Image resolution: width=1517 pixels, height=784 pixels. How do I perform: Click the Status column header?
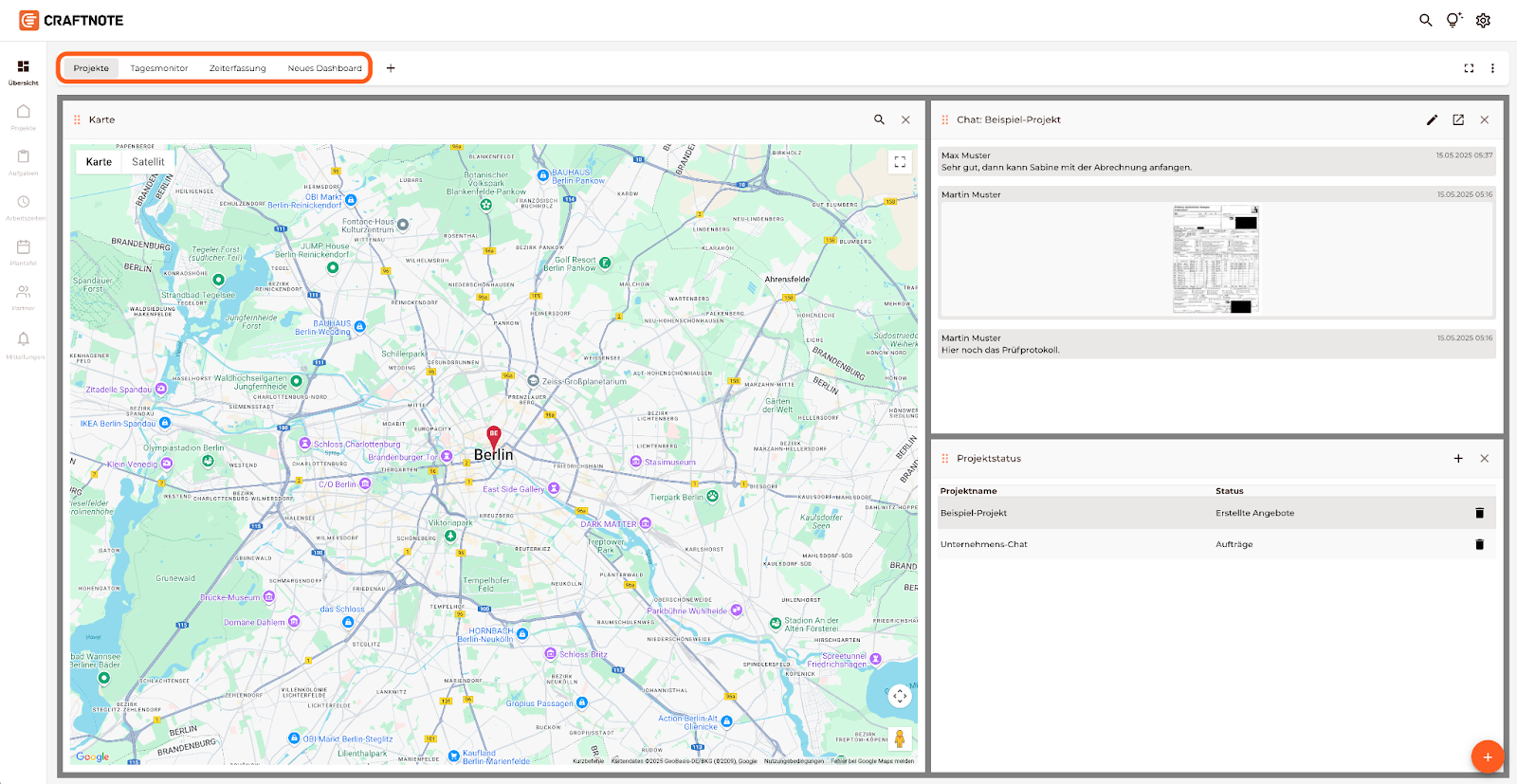pos(1230,491)
